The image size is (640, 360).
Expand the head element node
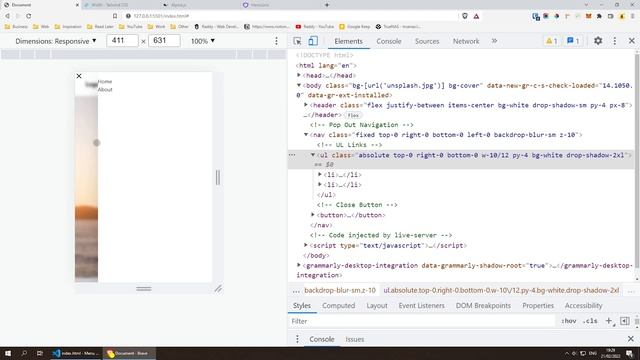tap(299, 75)
